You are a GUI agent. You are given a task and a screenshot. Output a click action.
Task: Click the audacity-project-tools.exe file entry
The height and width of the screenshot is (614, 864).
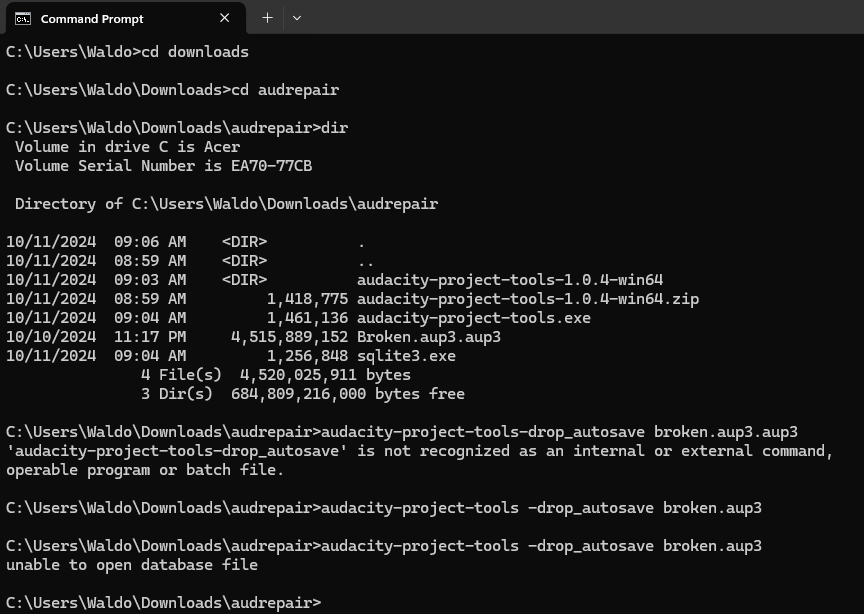pyautogui.click(x=473, y=318)
